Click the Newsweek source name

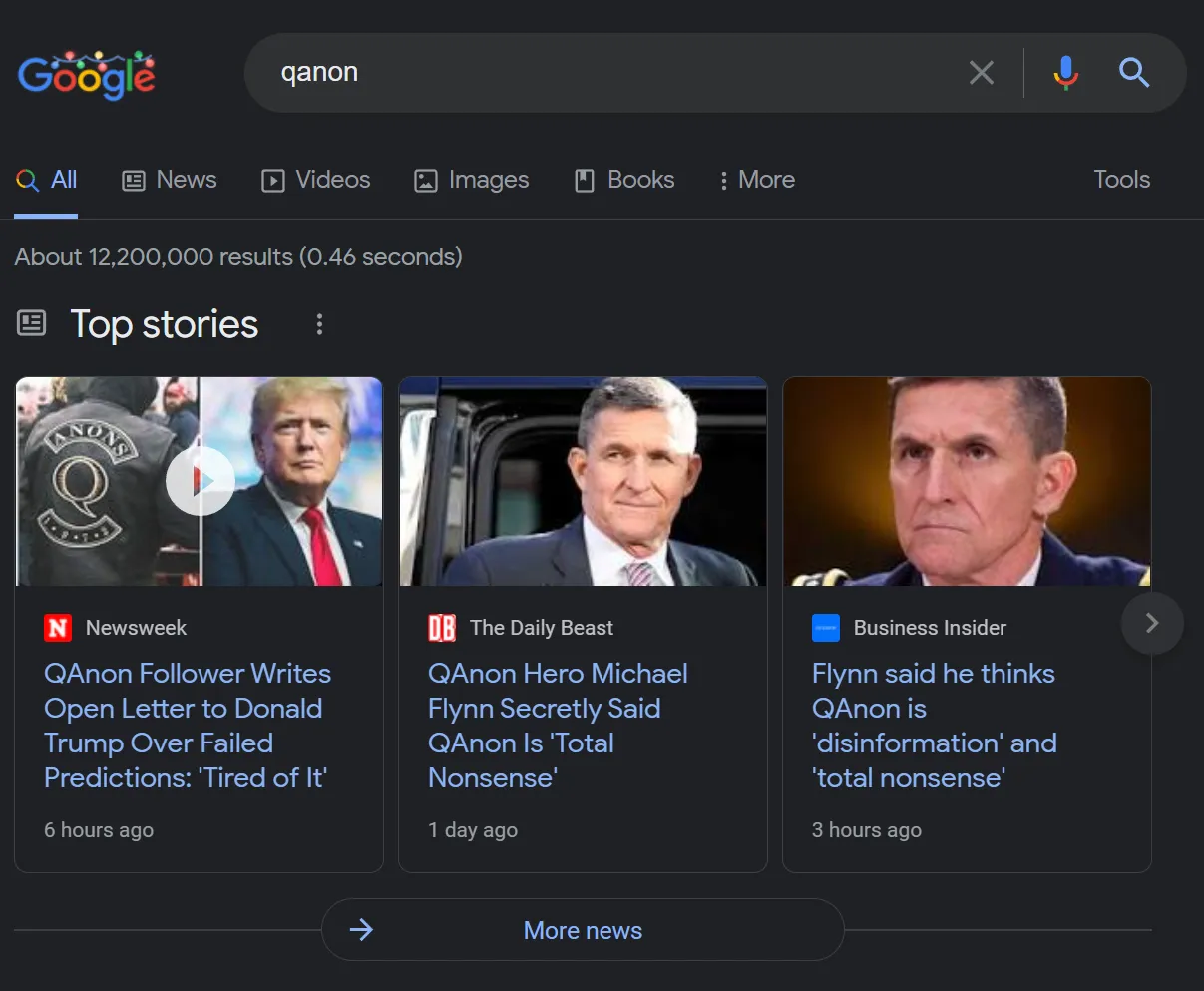(136, 628)
